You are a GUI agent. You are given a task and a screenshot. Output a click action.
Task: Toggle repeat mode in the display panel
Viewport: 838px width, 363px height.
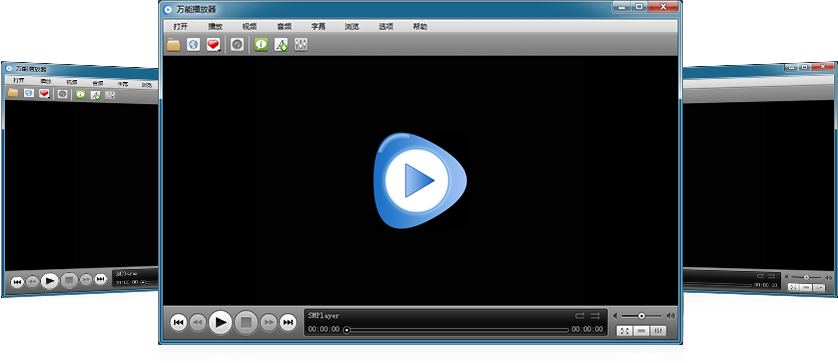click(x=580, y=316)
